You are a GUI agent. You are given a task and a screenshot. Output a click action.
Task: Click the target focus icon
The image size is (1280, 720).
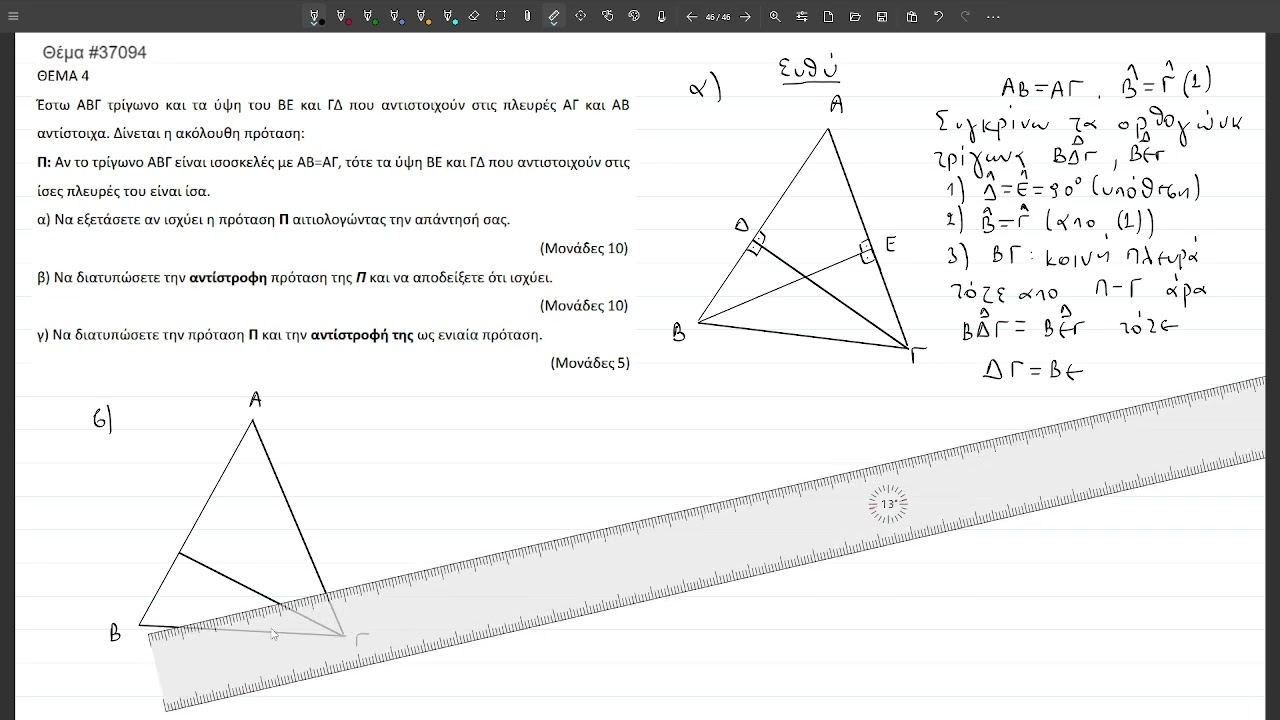(581, 16)
